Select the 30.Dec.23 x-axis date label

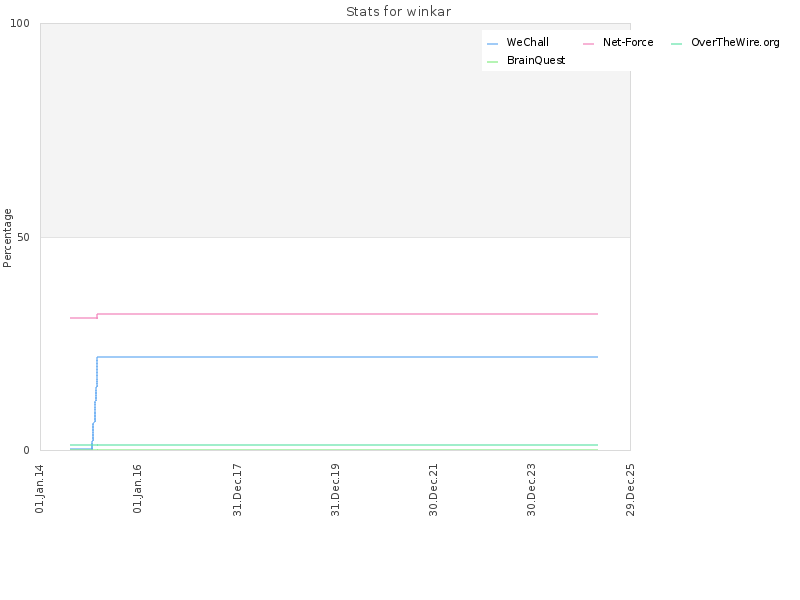click(x=531, y=490)
